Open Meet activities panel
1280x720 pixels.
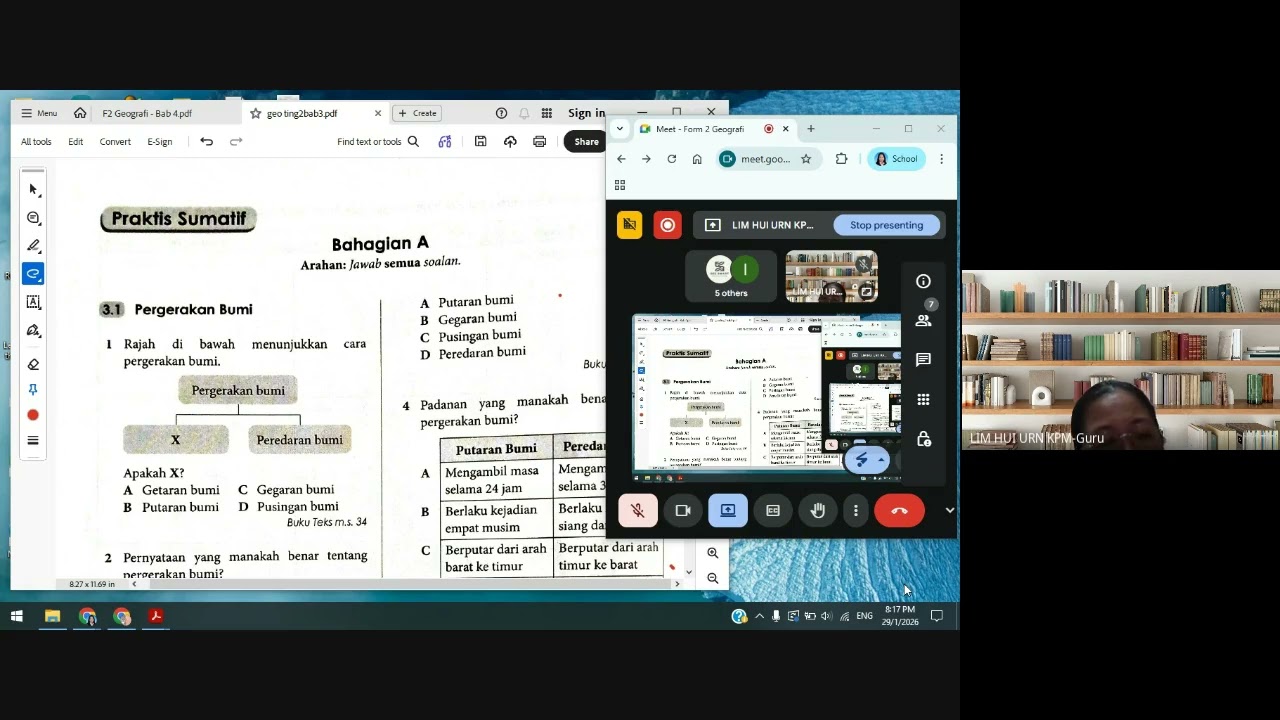pos(923,400)
